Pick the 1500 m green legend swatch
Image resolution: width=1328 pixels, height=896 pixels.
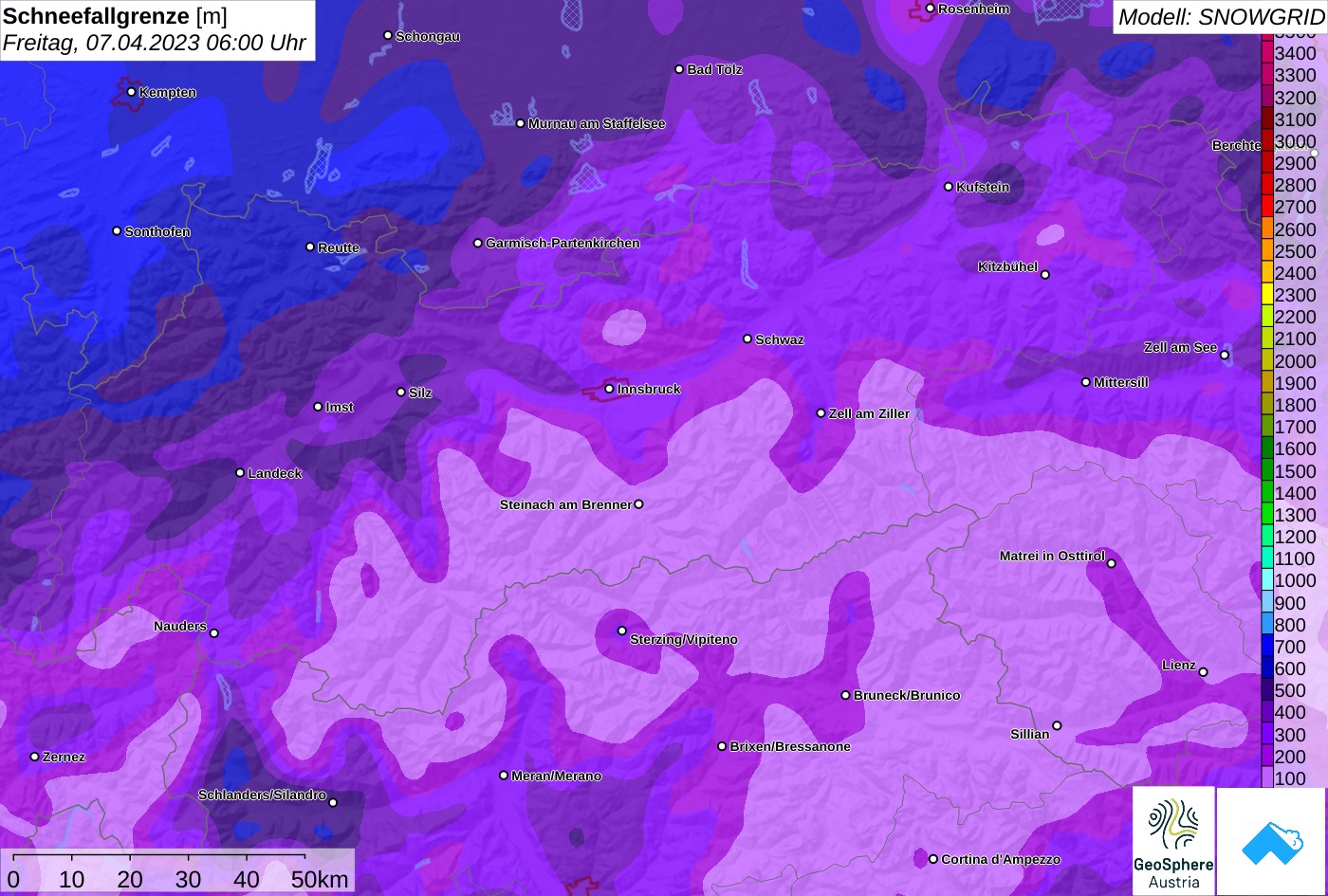1266,470
